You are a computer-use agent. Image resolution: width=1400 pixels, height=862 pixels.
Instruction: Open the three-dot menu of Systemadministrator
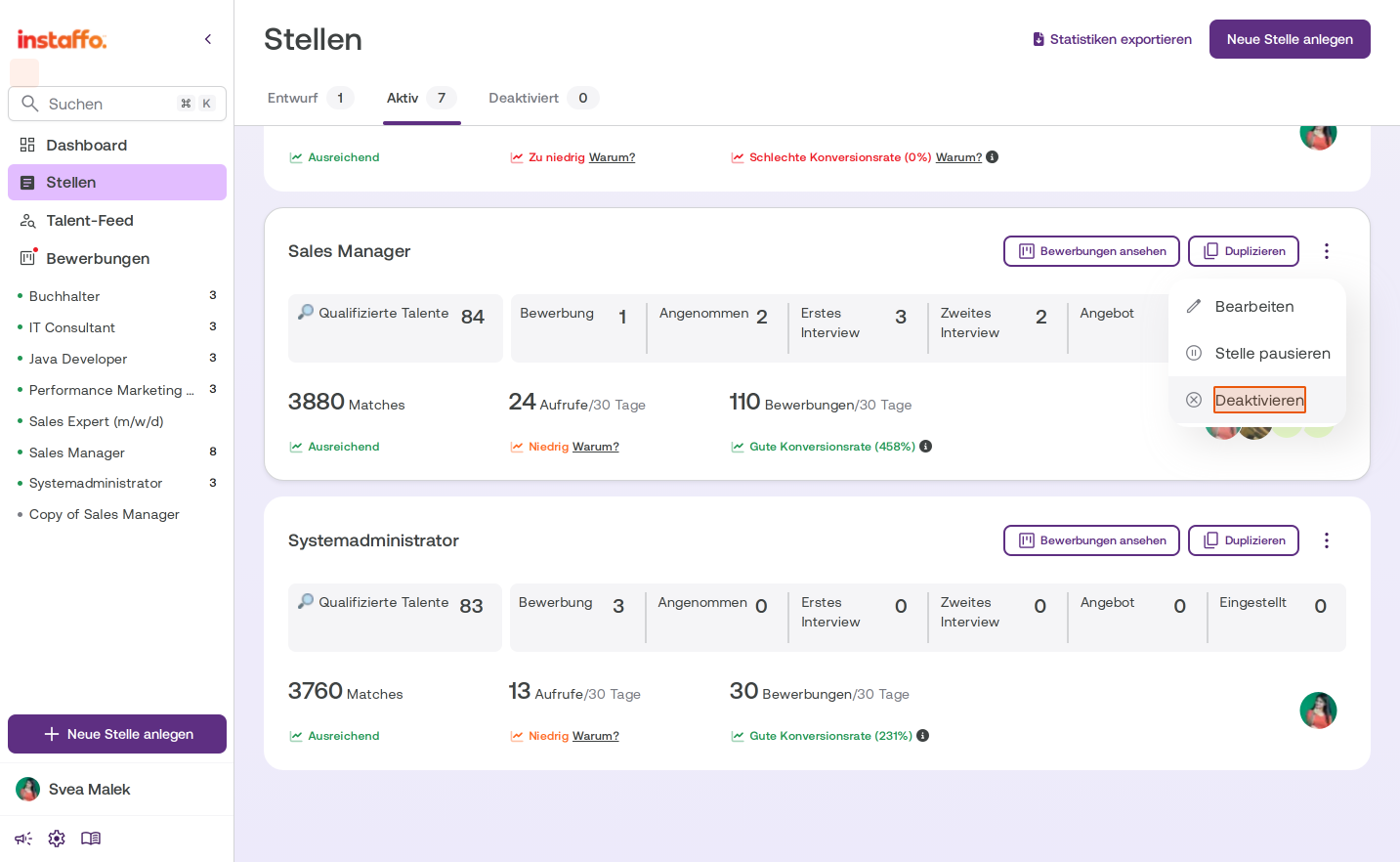[1327, 540]
